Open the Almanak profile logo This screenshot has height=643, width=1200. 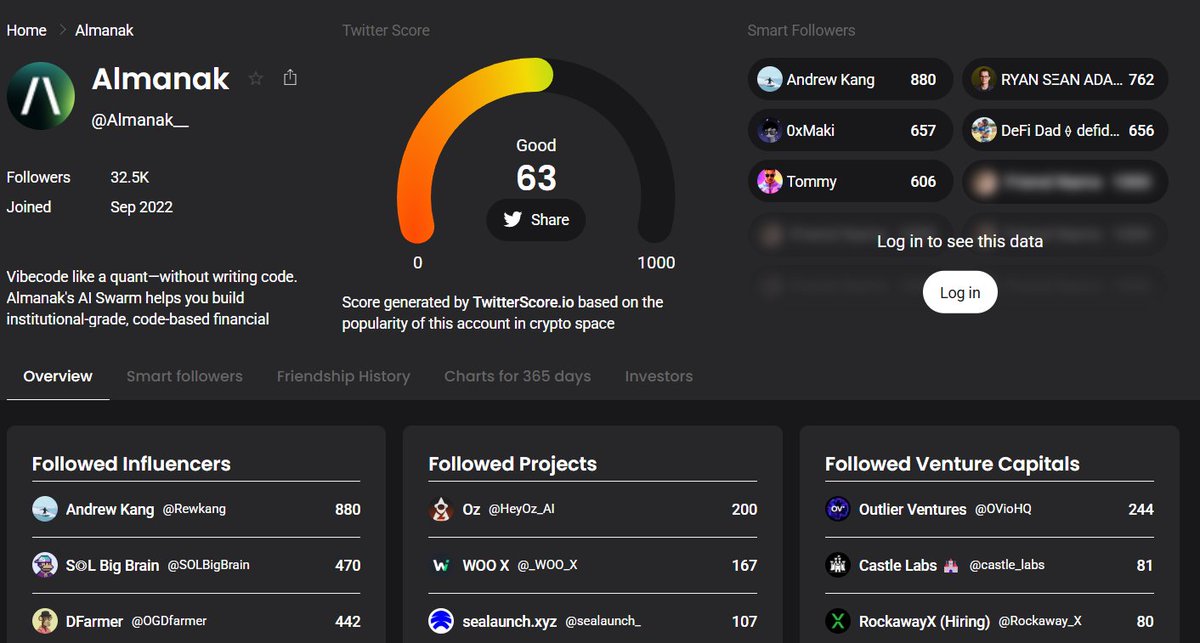pyautogui.click(x=41, y=96)
